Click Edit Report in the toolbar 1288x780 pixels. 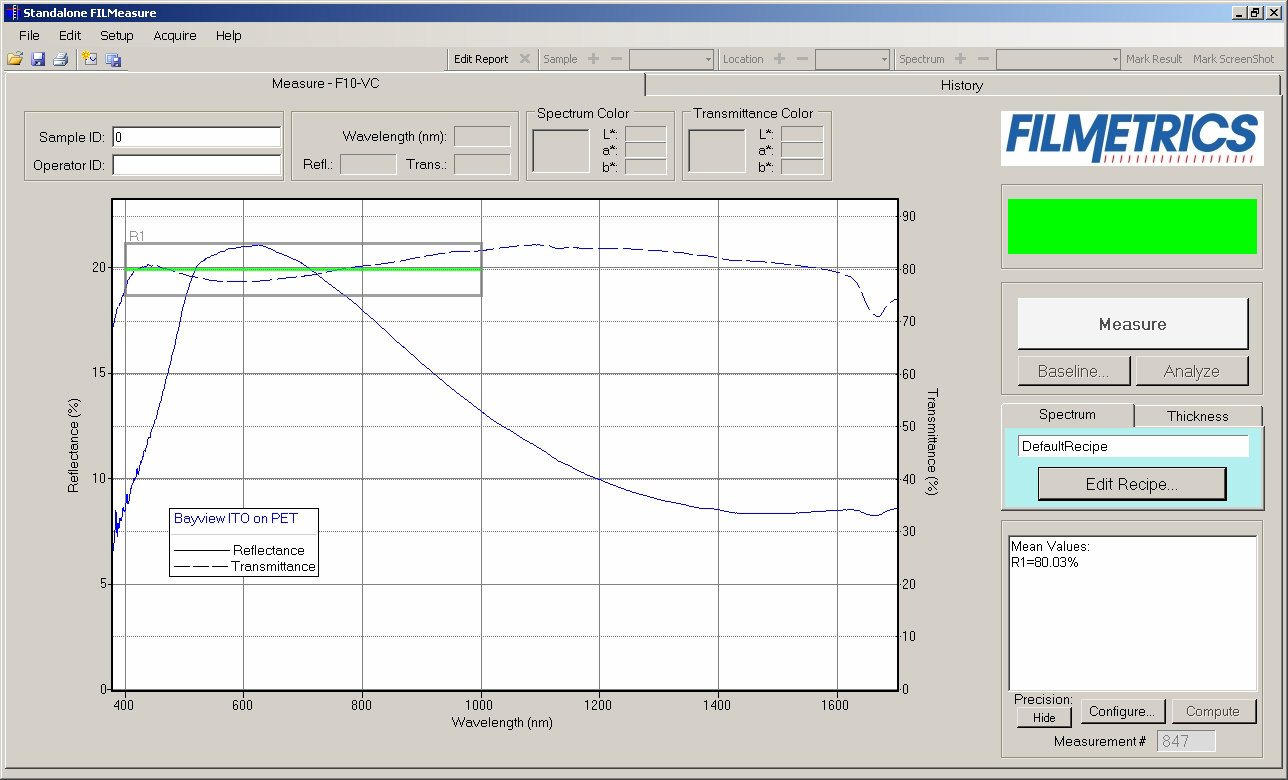click(x=481, y=59)
